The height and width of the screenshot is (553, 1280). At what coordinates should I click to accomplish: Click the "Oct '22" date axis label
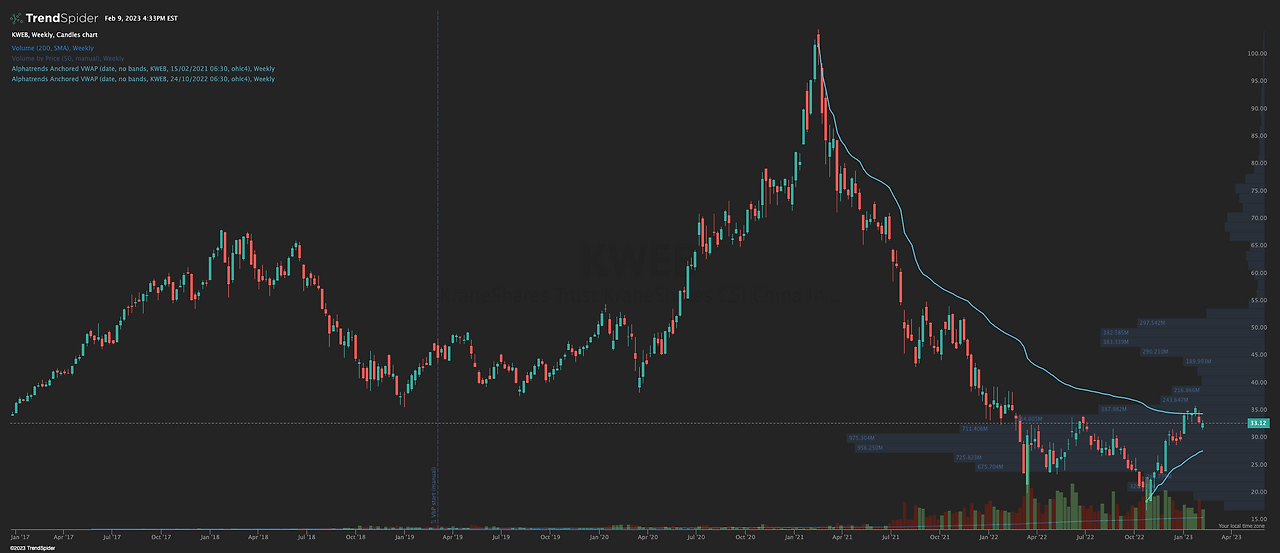point(1133,537)
